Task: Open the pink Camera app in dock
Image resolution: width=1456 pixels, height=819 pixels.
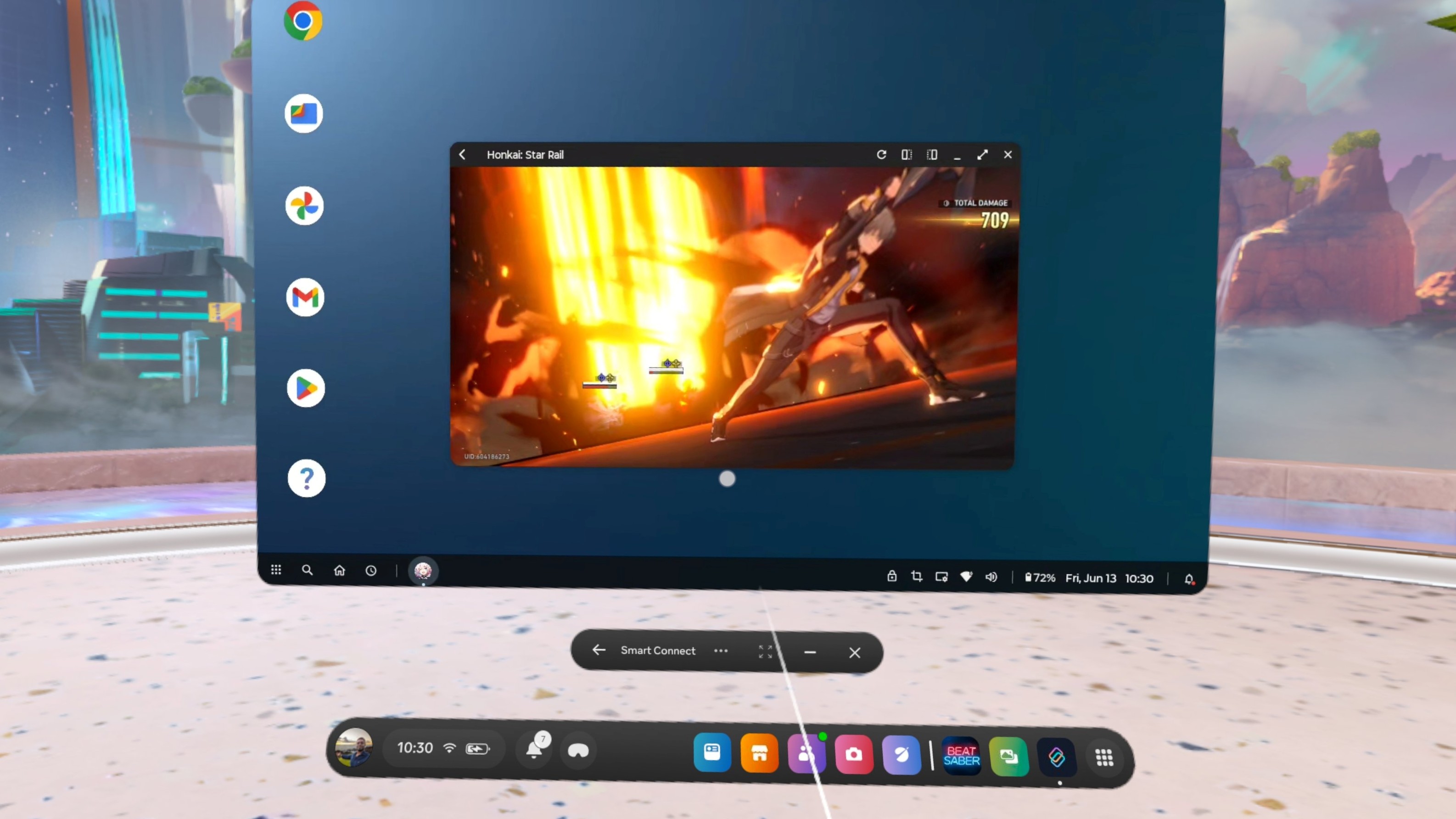Action: click(854, 754)
